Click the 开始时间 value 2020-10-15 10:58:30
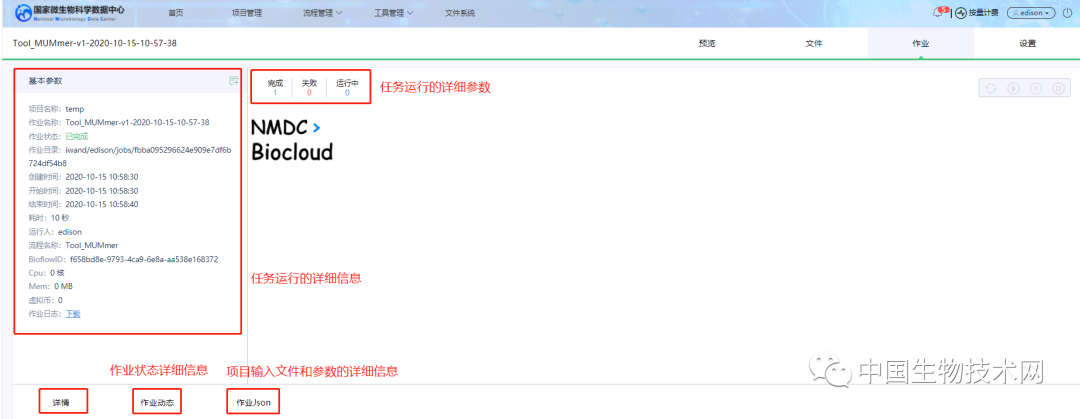The width and height of the screenshot is (1080, 419). pyautogui.click(x=102, y=191)
